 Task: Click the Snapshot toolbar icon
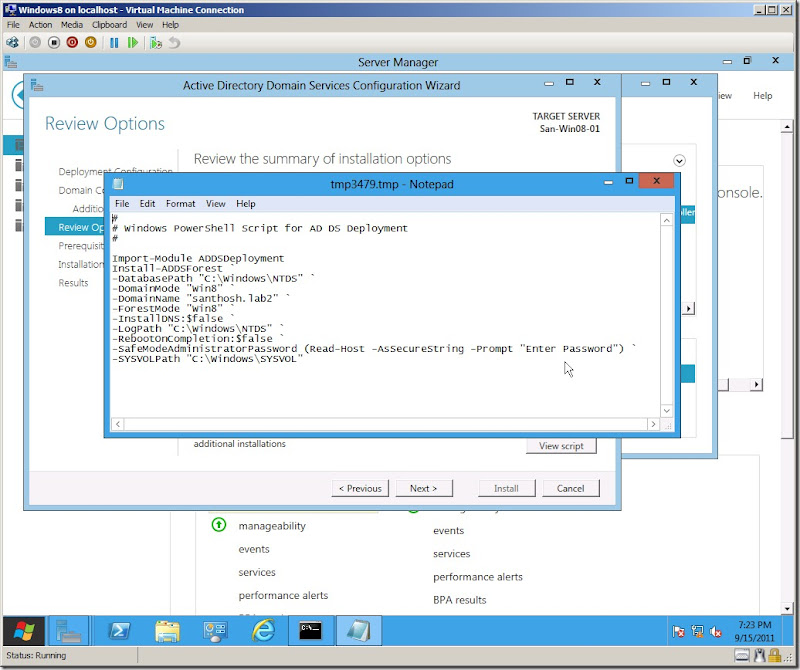pos(155,43)
